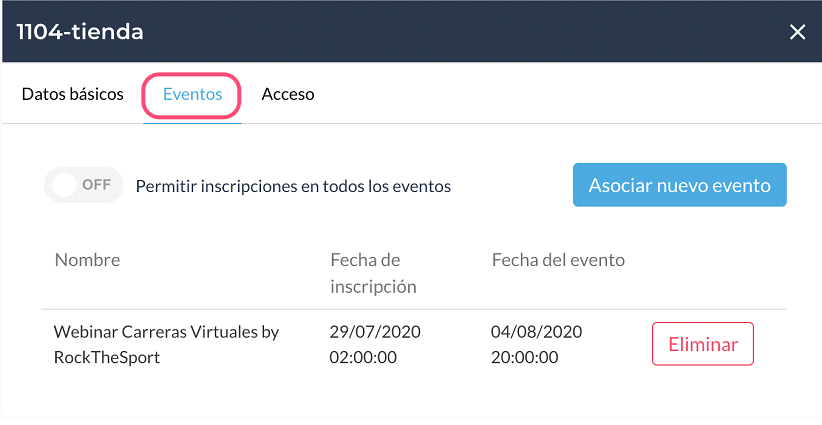The height and width of the screenshot is (425, 822).
Task: Click Asociar nuevo evento button
Action: [x=679, y=185]
